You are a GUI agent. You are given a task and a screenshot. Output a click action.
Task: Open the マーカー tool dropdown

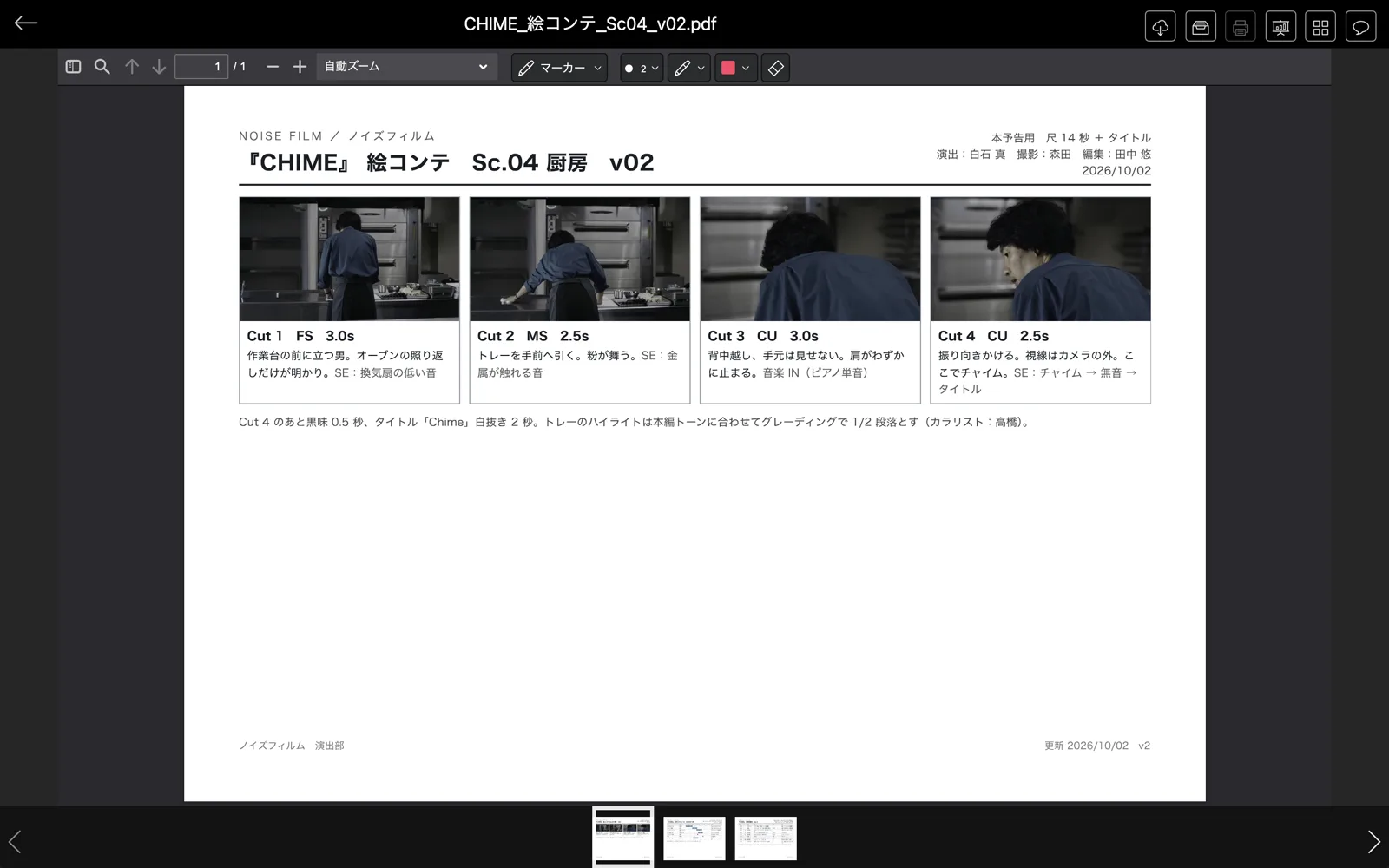[x=559, y=68]
